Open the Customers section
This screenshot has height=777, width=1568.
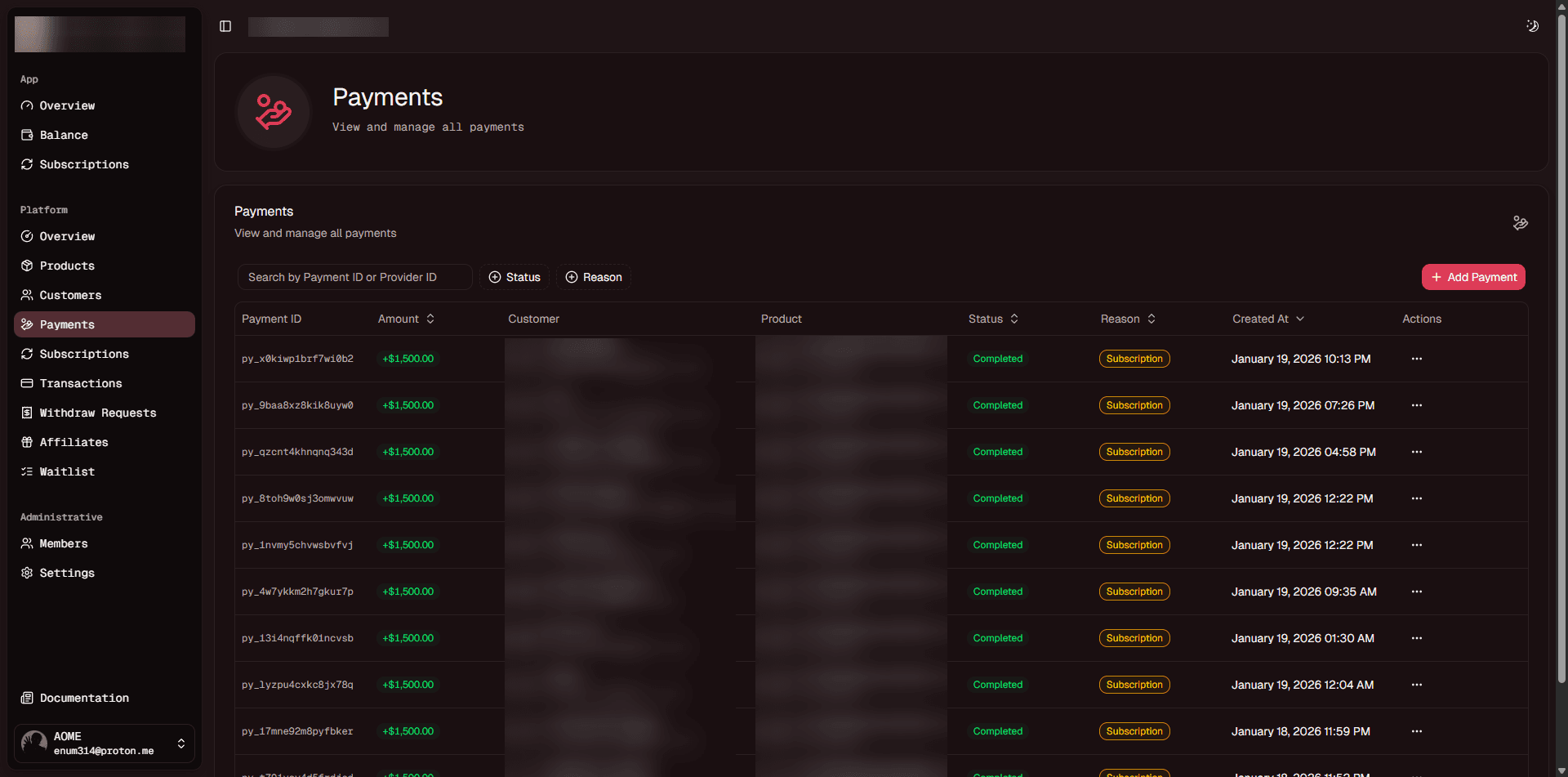(x=70, y=295)
